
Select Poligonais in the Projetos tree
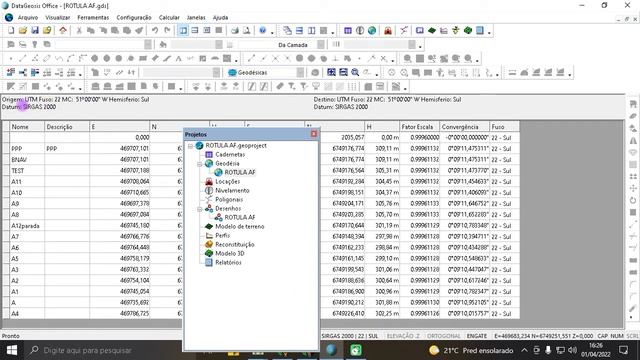pos(229,200)
